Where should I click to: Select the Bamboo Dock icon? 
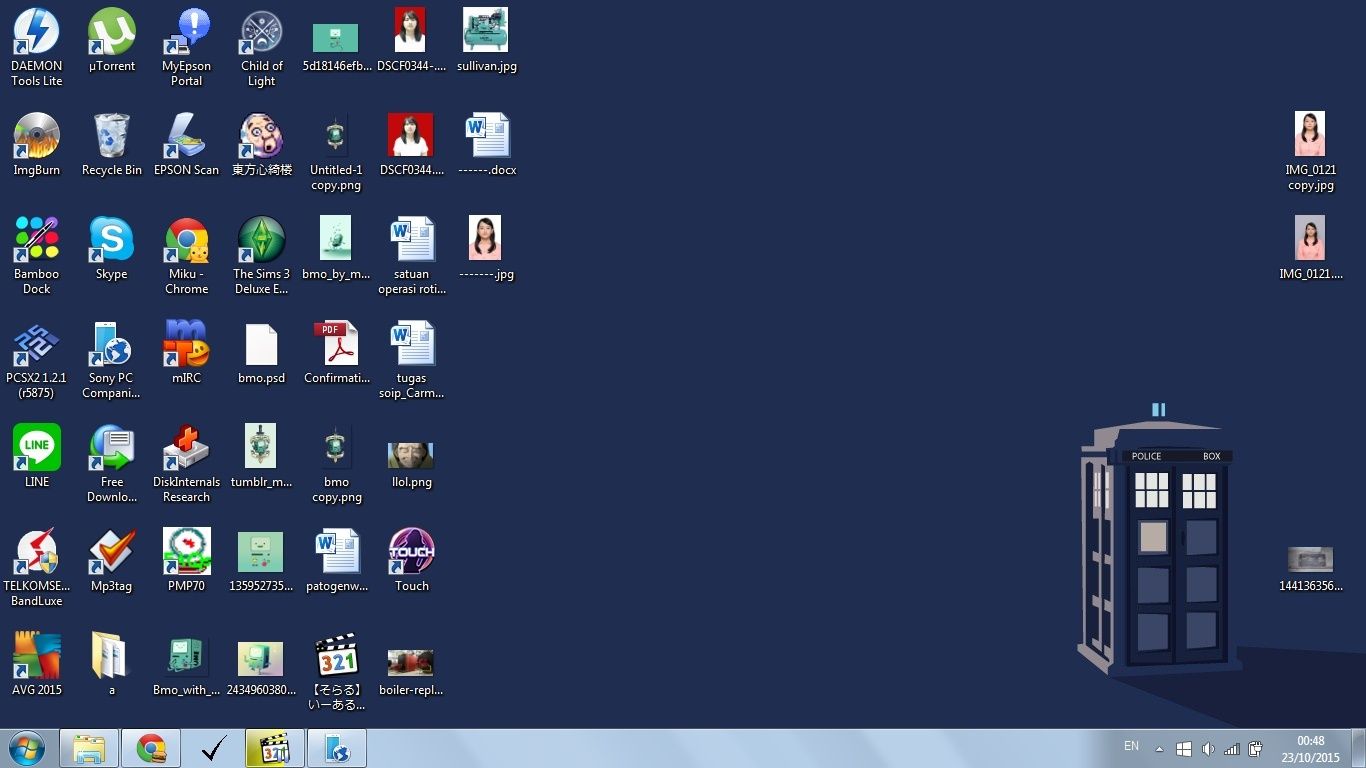pos(37,255)
